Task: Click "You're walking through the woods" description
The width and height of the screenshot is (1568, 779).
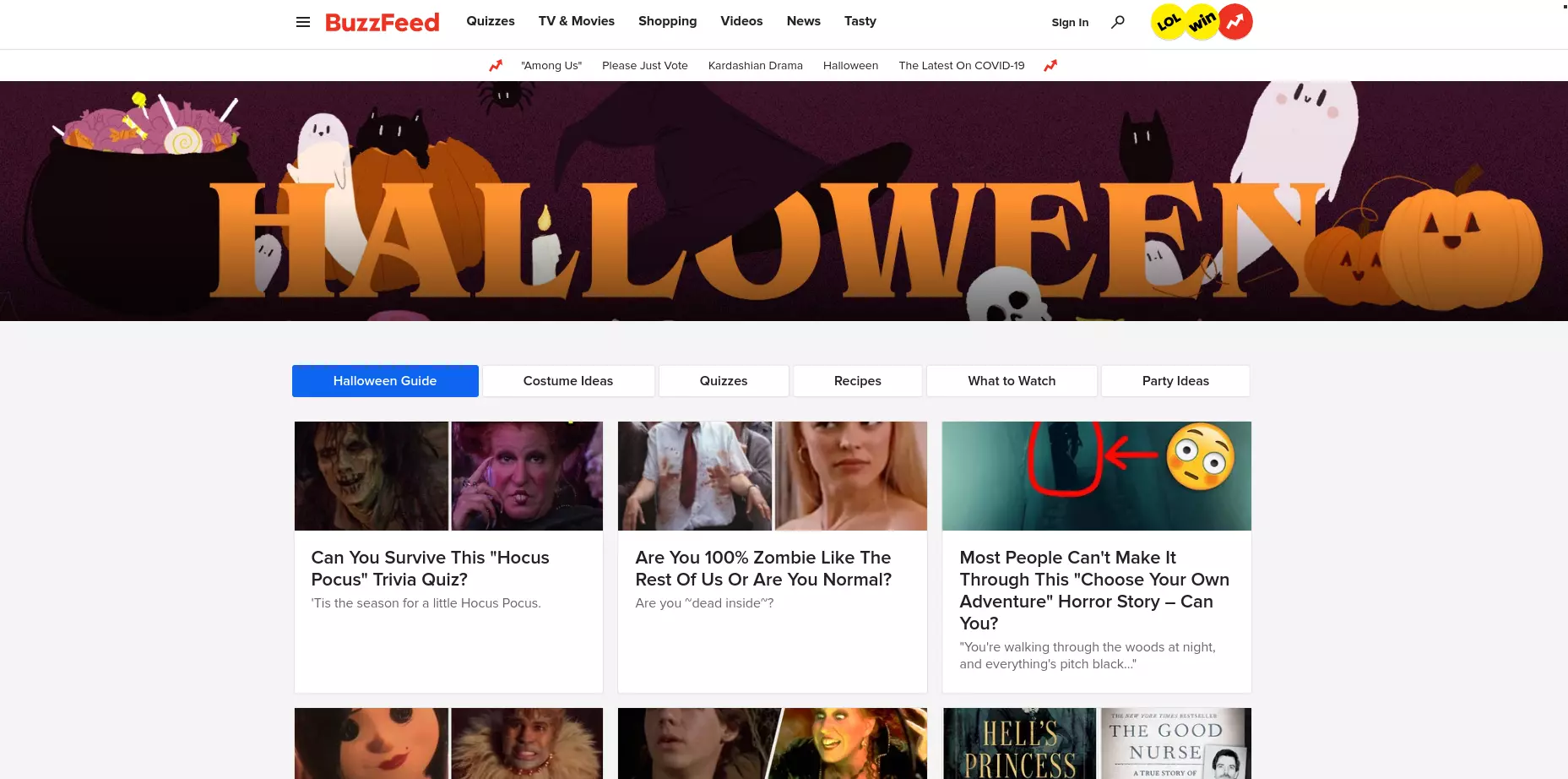Action: [x=1088, y=656]
